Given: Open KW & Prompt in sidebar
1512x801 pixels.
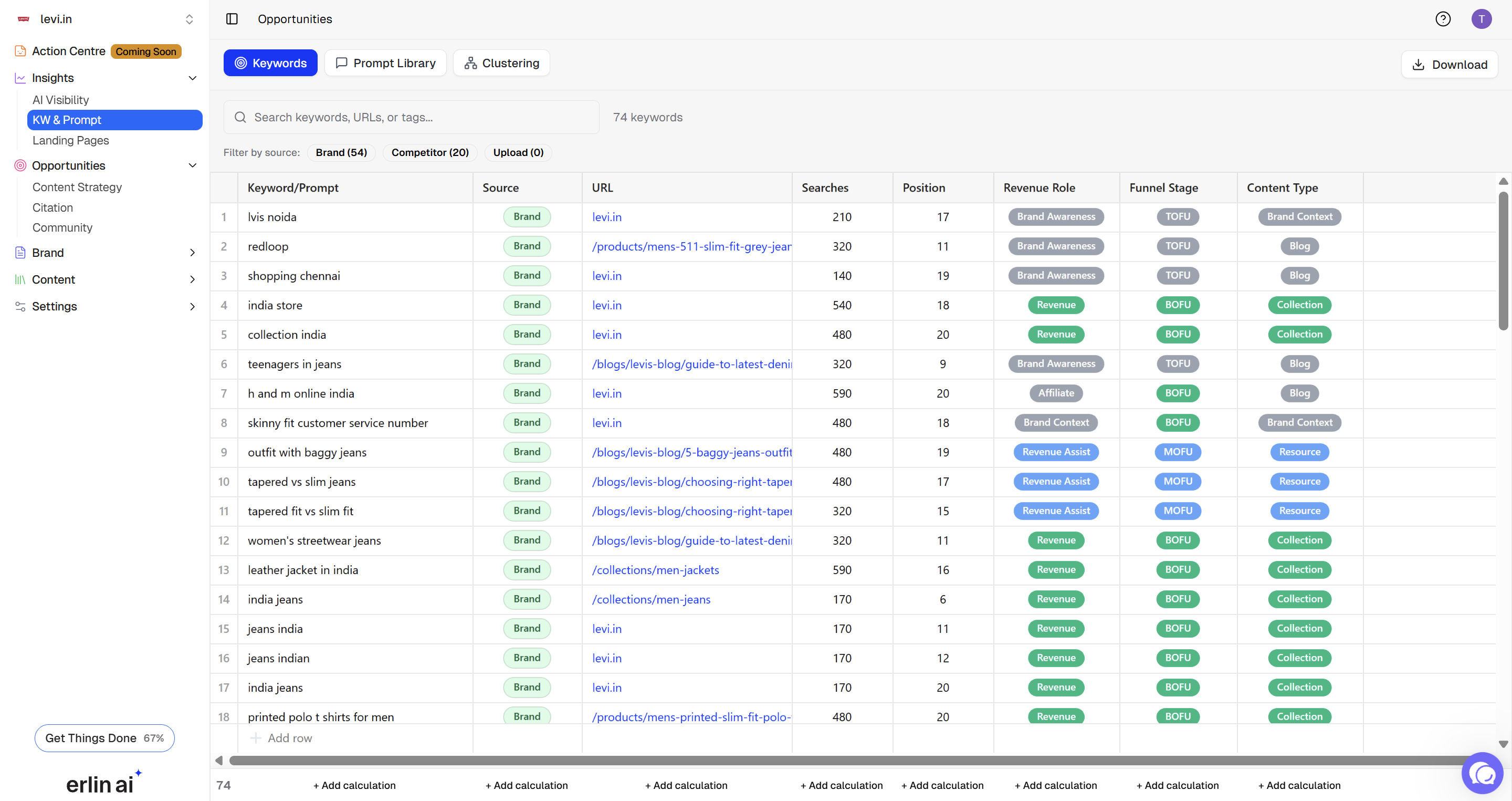Looking at the screenshot, I should 115,120.
